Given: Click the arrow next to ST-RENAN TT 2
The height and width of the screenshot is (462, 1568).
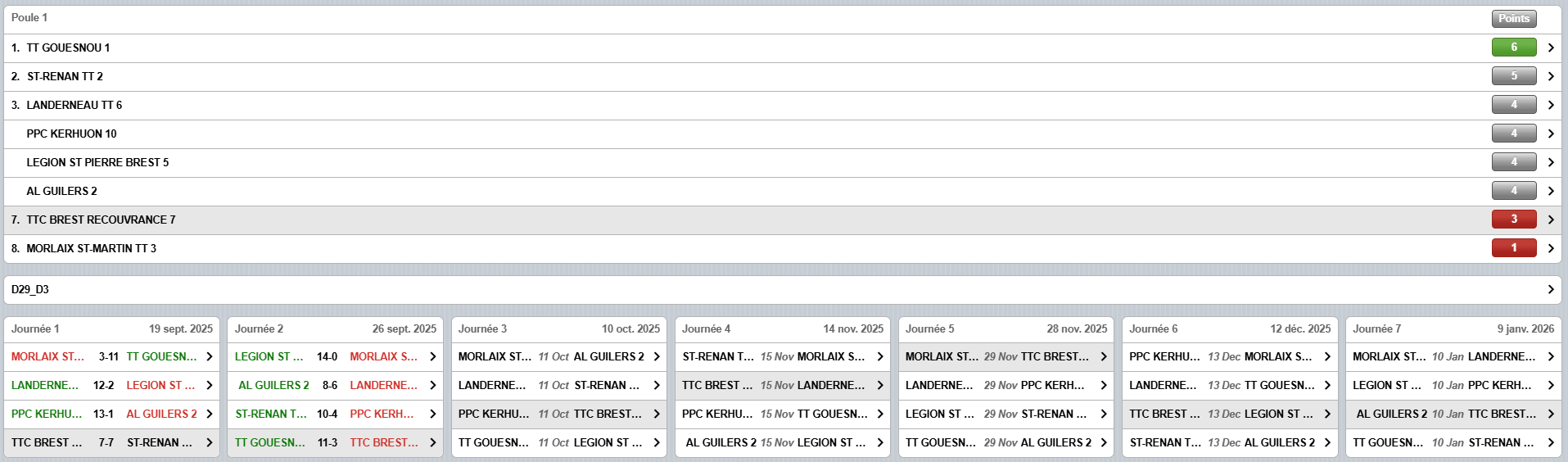Looking at the screenshot, I should coord(1550,76).
